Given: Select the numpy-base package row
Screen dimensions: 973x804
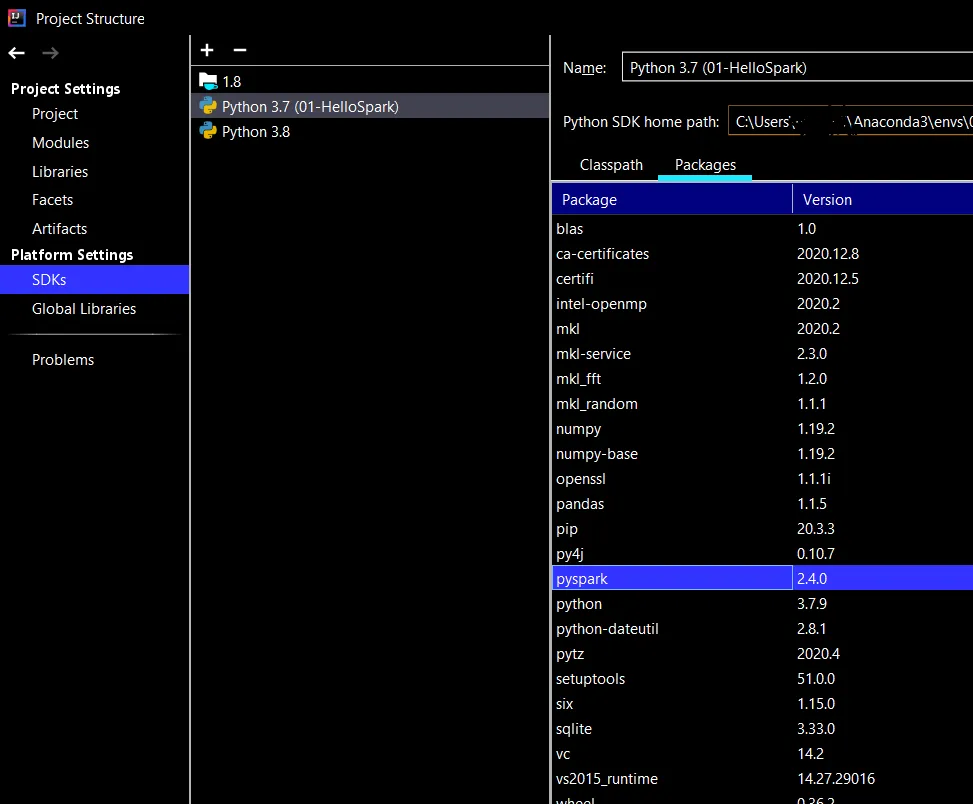Looking at the screenshot, I should [x=762, y=453].
